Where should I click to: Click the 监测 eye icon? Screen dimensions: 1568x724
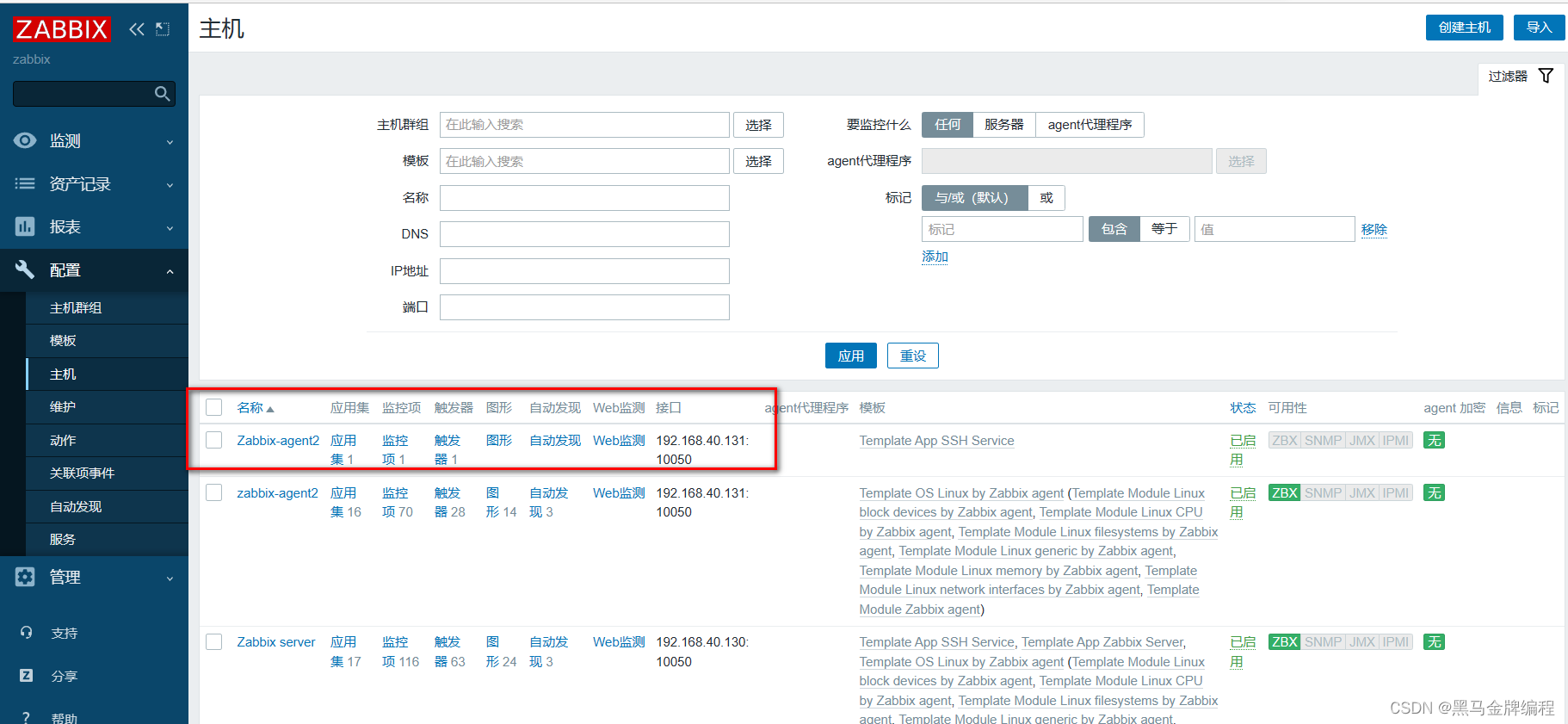tap(25, 140)
